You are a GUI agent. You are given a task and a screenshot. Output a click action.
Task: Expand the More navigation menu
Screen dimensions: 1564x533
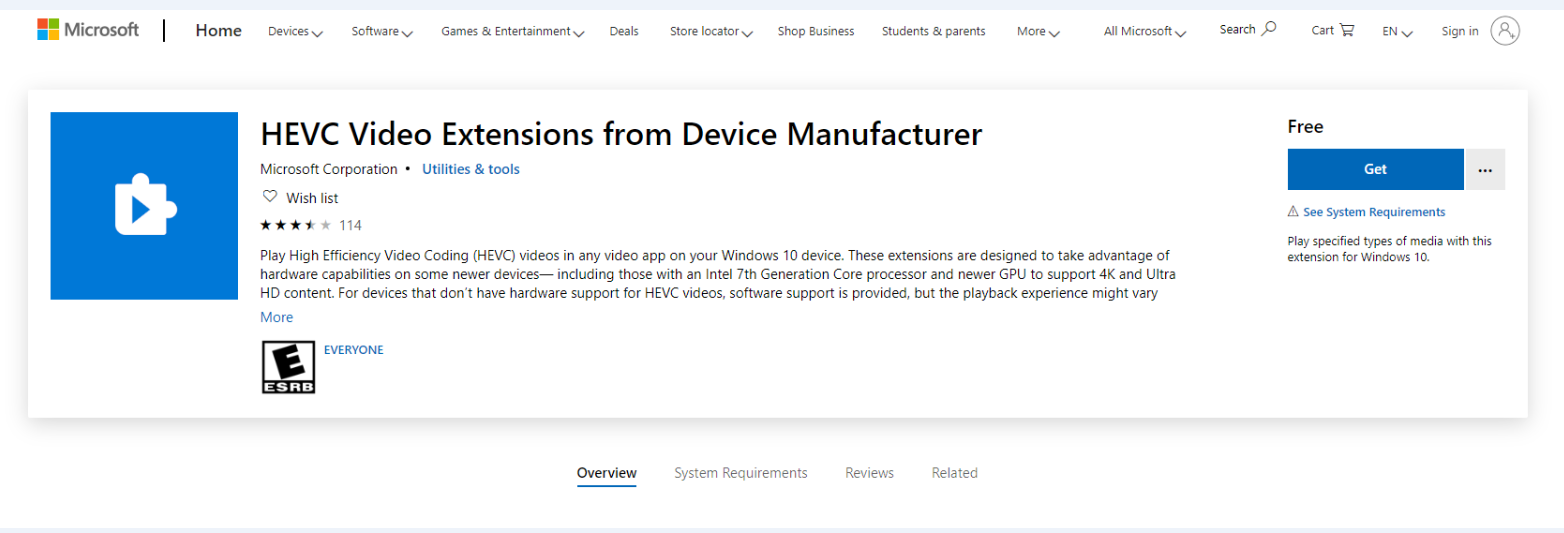(x=1038, y=31)
